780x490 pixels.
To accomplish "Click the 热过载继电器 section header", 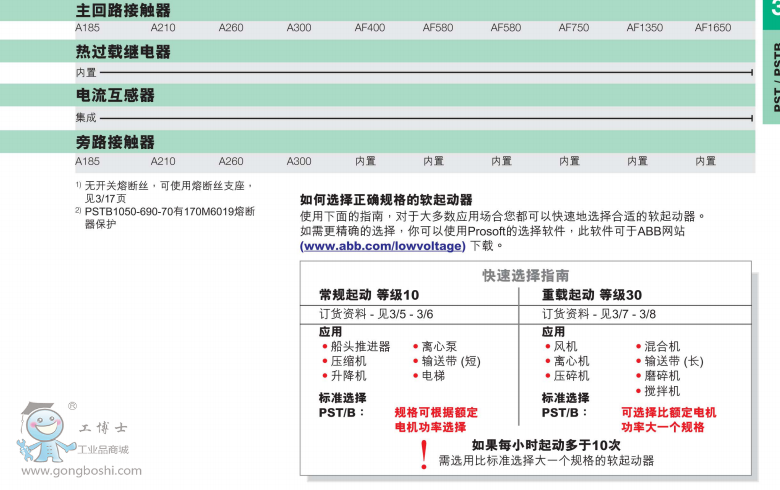I will [x=123, y=52].
